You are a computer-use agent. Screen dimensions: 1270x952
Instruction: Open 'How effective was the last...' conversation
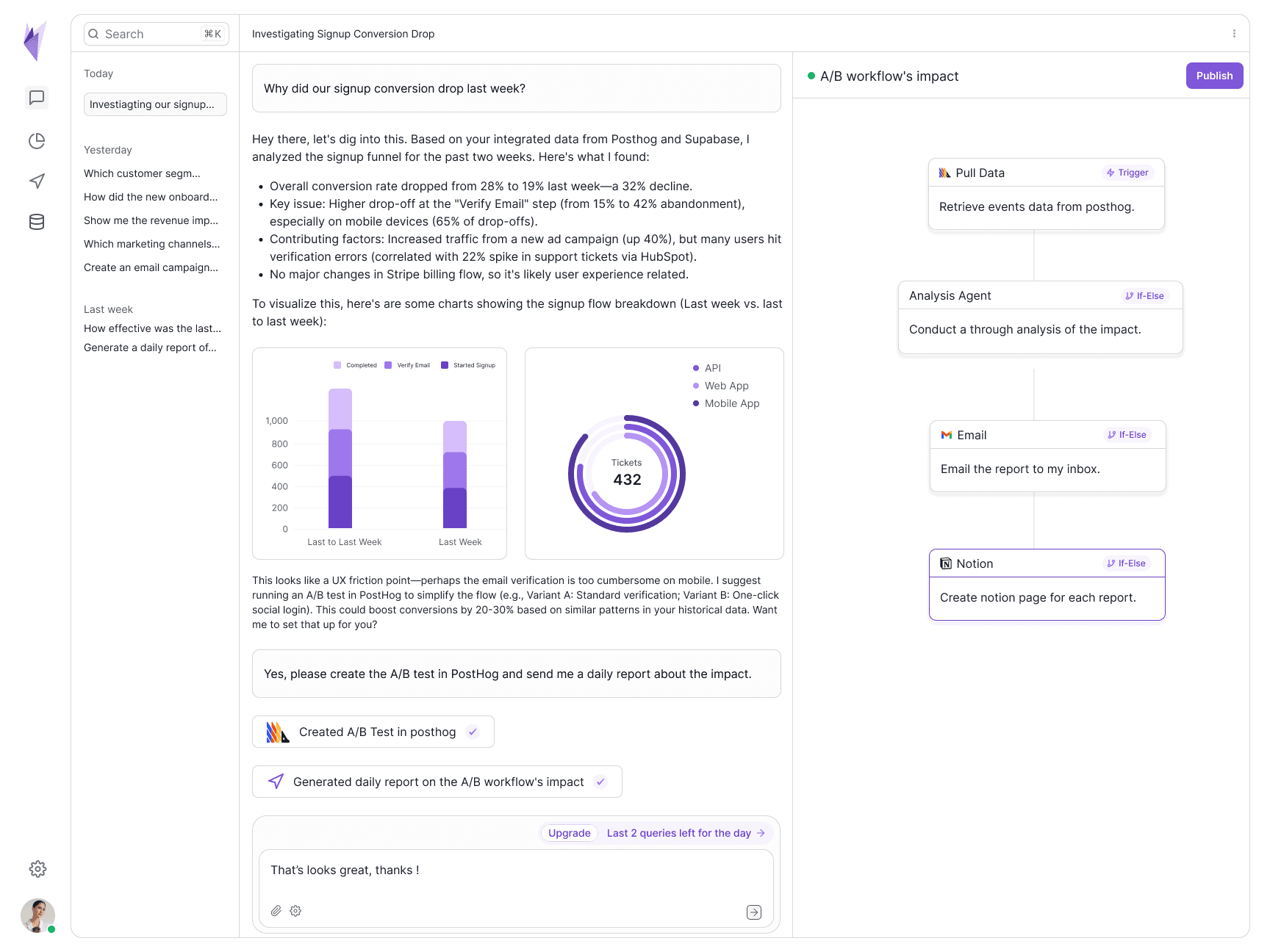tap(152, 328)
